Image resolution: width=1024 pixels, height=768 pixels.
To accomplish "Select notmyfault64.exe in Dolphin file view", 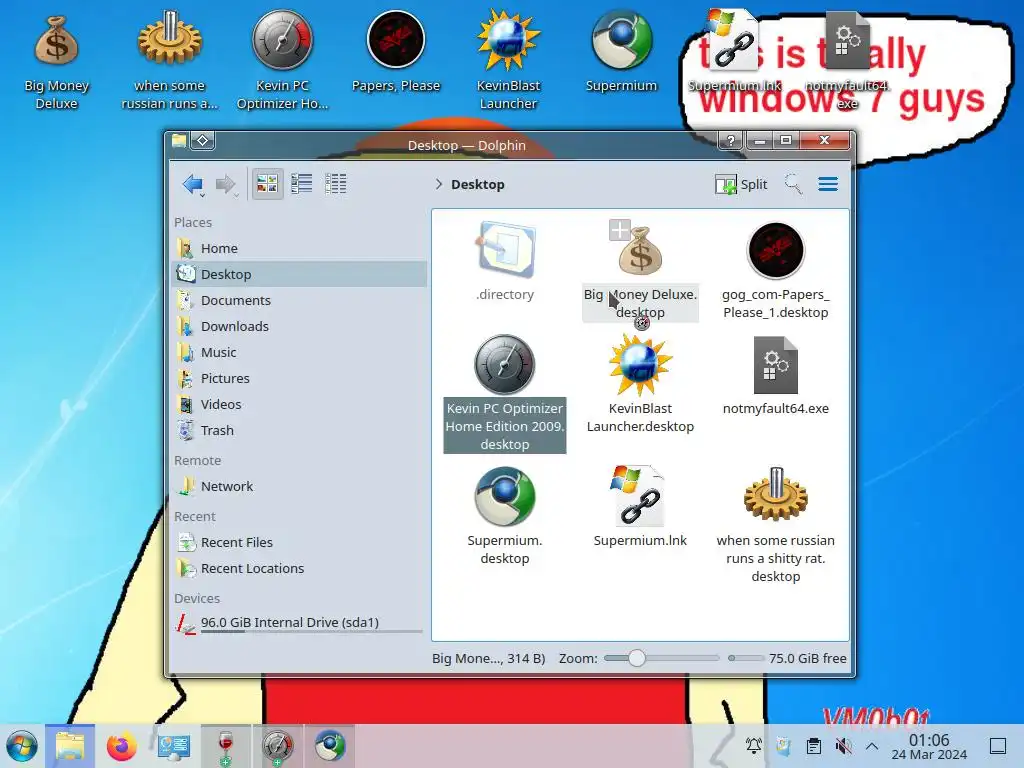I will pyautogui.click(x=775, y=376).
